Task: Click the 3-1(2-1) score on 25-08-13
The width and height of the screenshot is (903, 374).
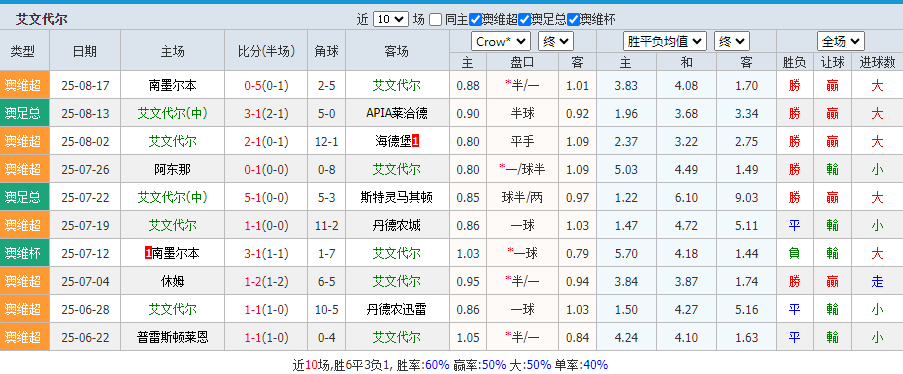Action: click(266, 114)
